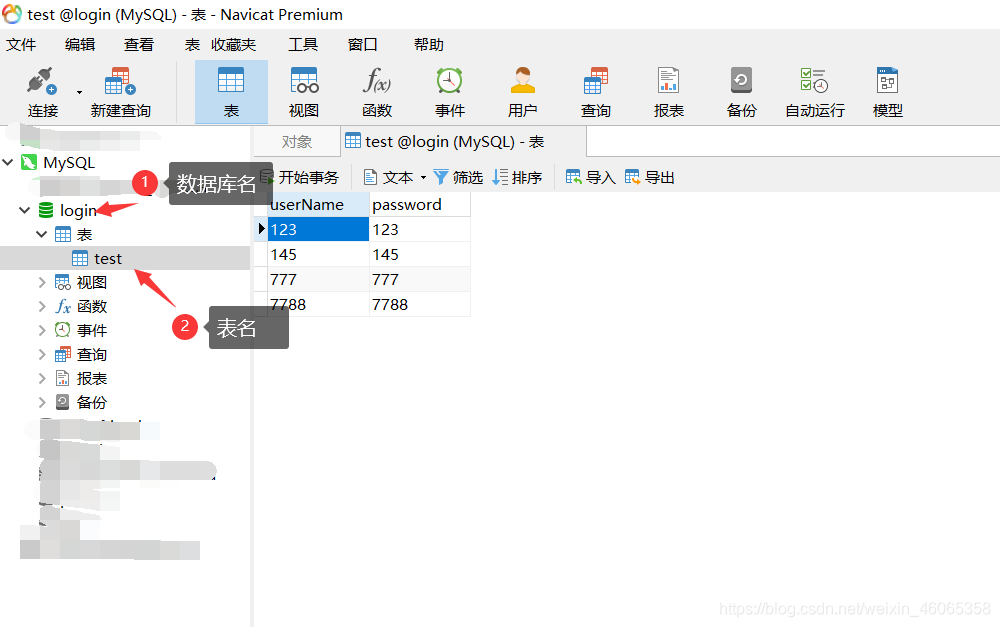Open the 查询 (Query) toolbar icon
The image size is (1000, 627).
(595, 90)
